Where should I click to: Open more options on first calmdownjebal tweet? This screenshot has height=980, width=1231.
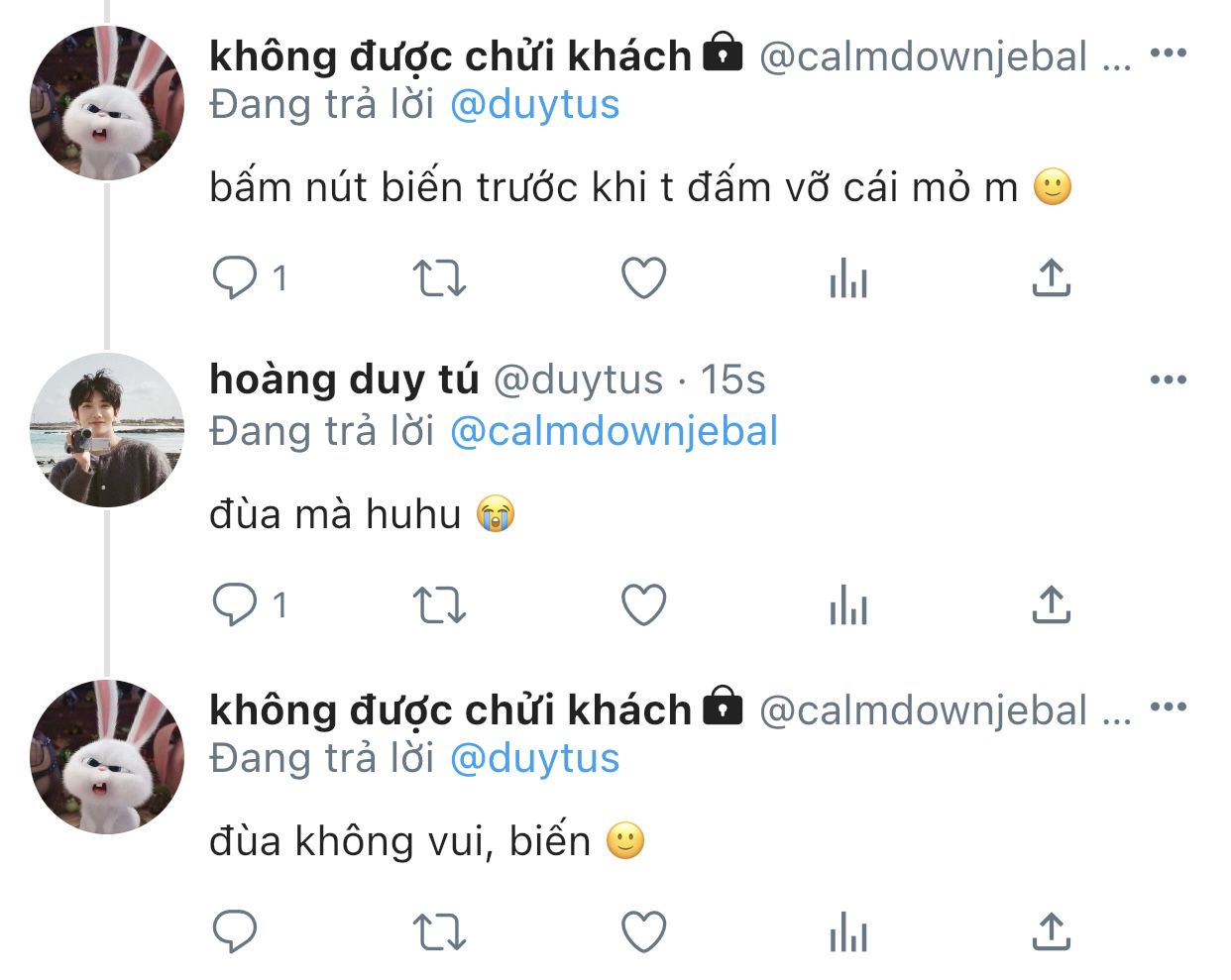[1169, 54]
